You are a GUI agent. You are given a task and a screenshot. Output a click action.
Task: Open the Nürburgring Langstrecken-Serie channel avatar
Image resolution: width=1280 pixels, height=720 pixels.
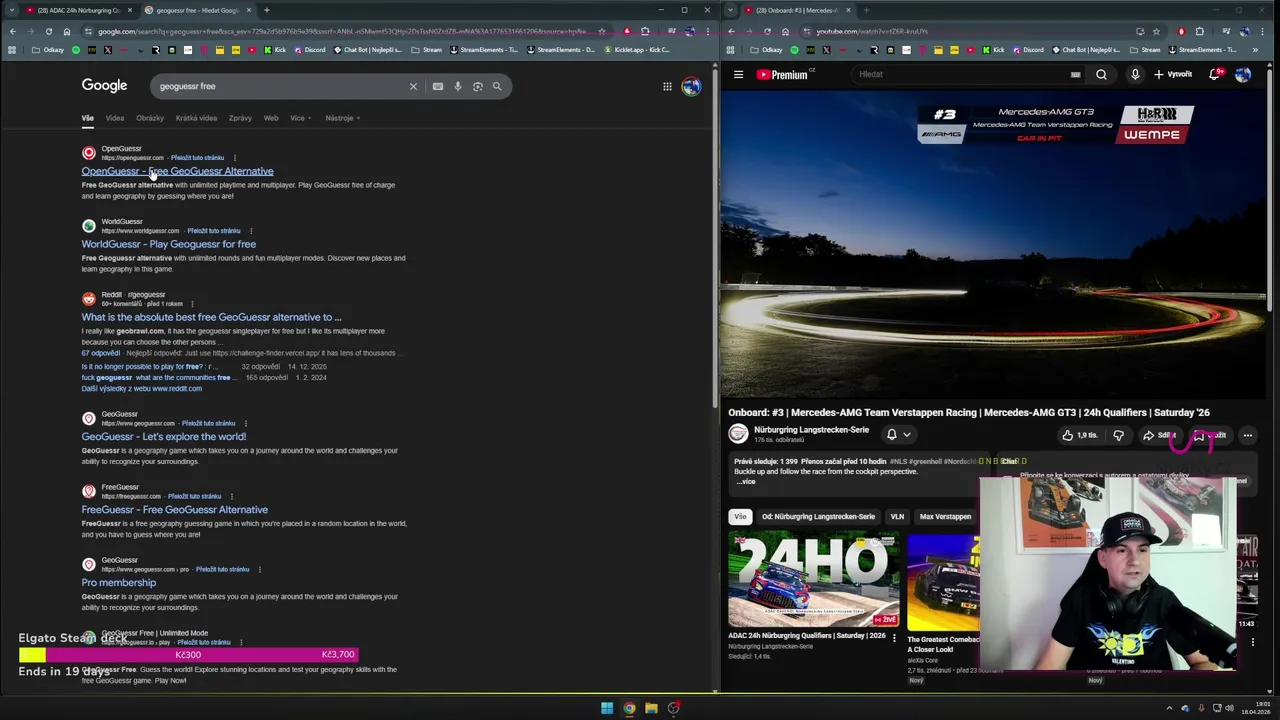pos(738,434)
